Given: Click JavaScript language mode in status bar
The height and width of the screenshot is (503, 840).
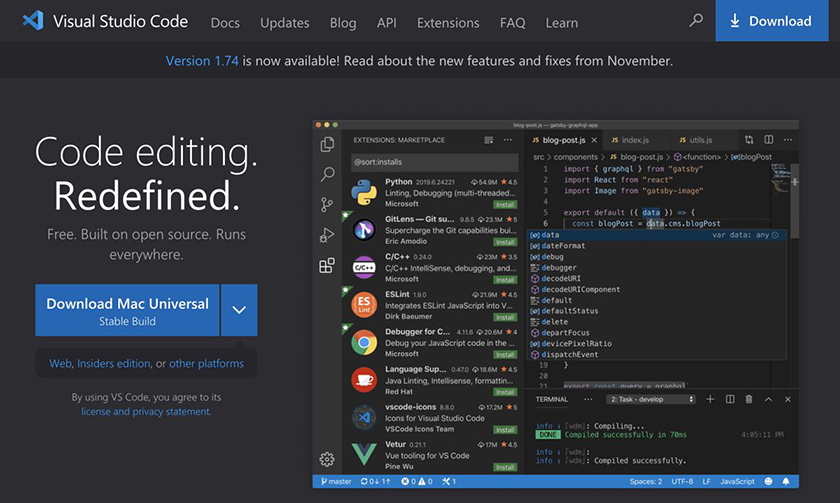Looking at the screenshot, I should (x=737, y=482).
